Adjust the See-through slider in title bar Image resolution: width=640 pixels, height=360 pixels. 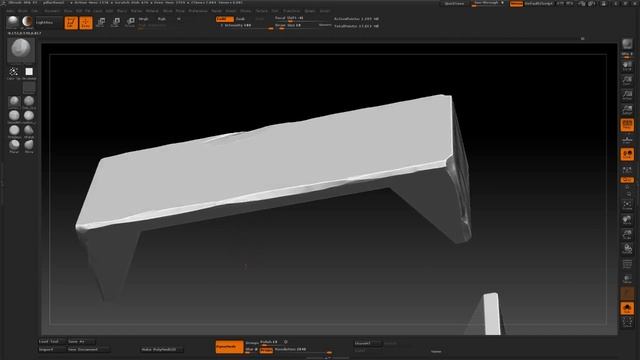click(x=488, y=4)
